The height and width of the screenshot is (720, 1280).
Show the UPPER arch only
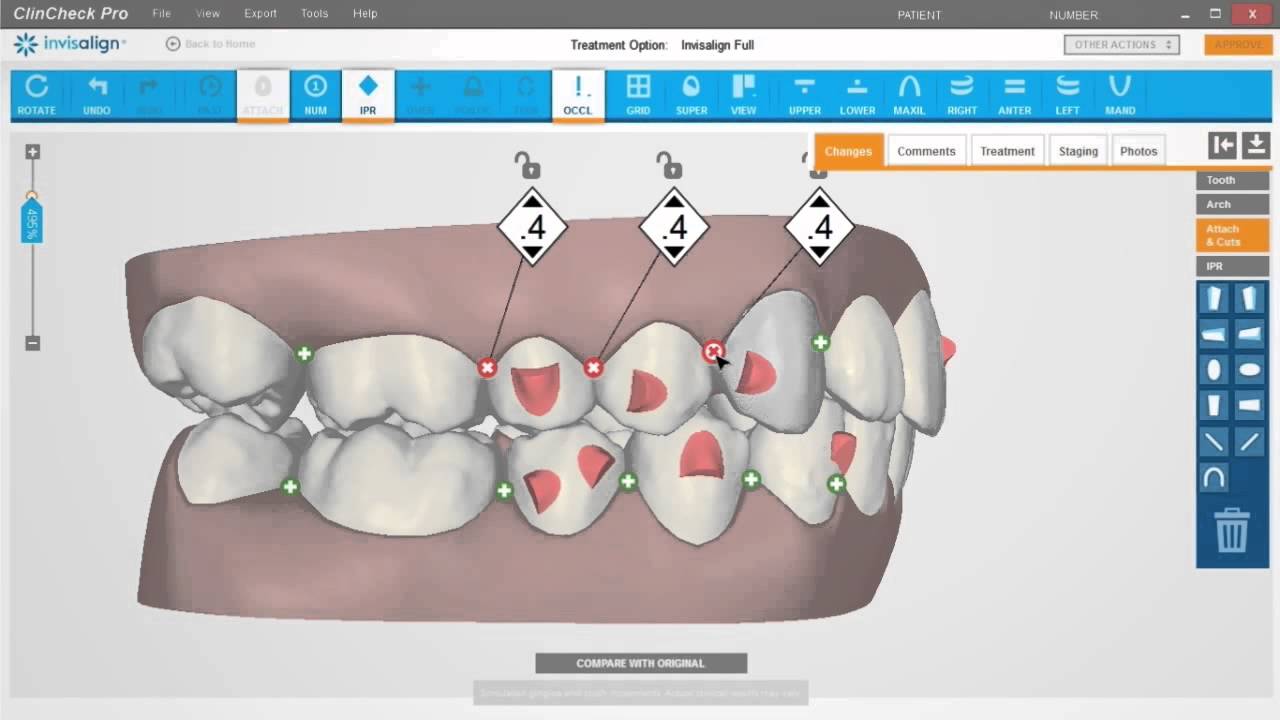tap(804, 96)
